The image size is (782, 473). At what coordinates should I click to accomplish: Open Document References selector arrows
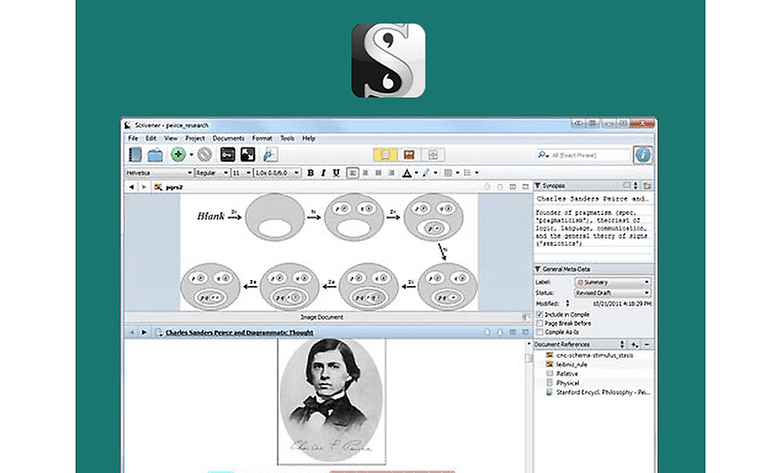pos(622,344)
